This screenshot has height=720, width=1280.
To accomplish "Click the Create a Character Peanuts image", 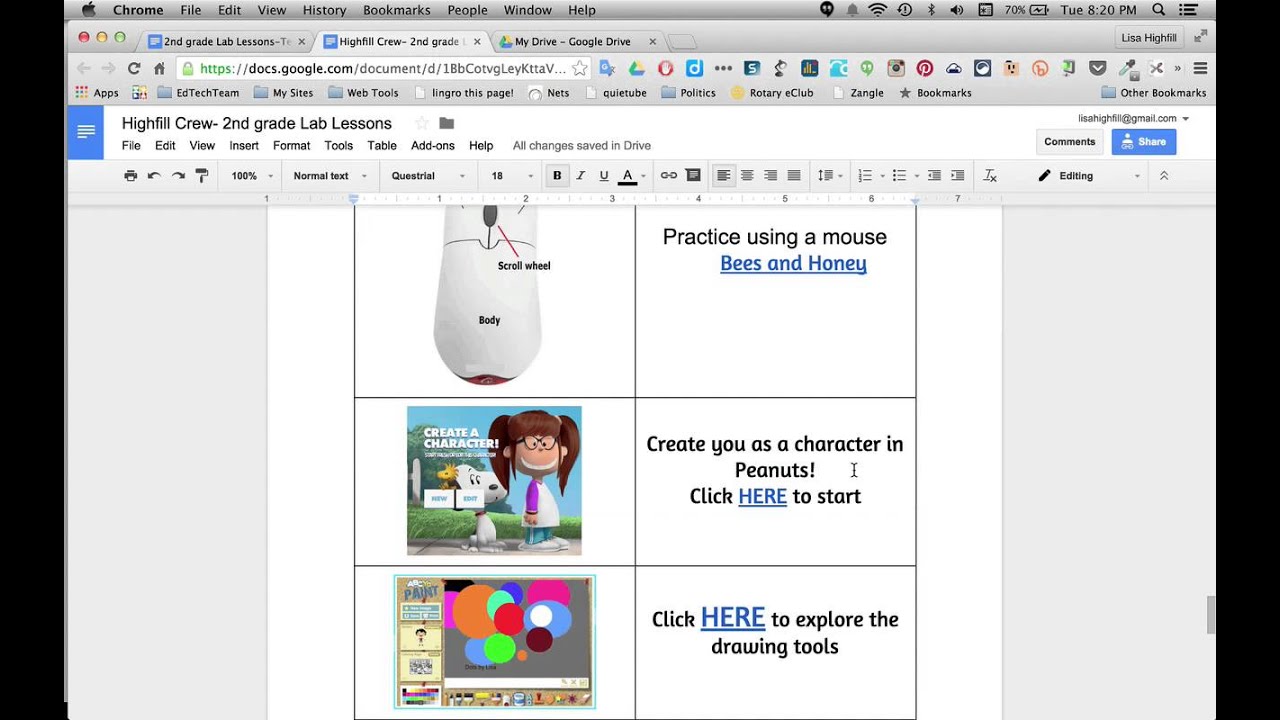I will 494,480.
